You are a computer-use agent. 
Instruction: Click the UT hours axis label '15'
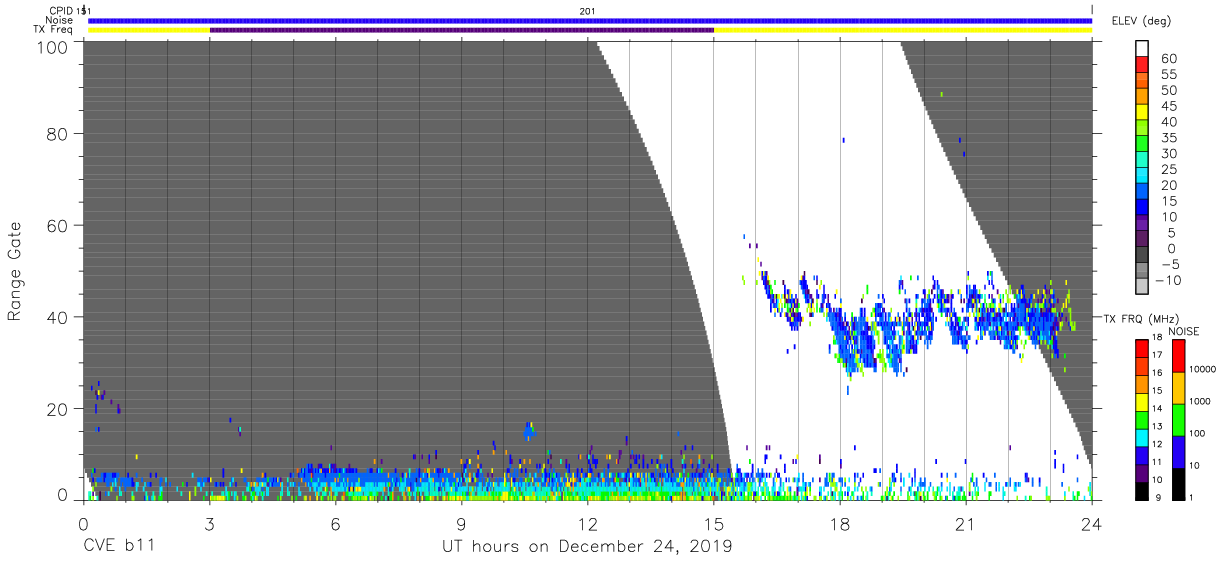coord(713,524)
